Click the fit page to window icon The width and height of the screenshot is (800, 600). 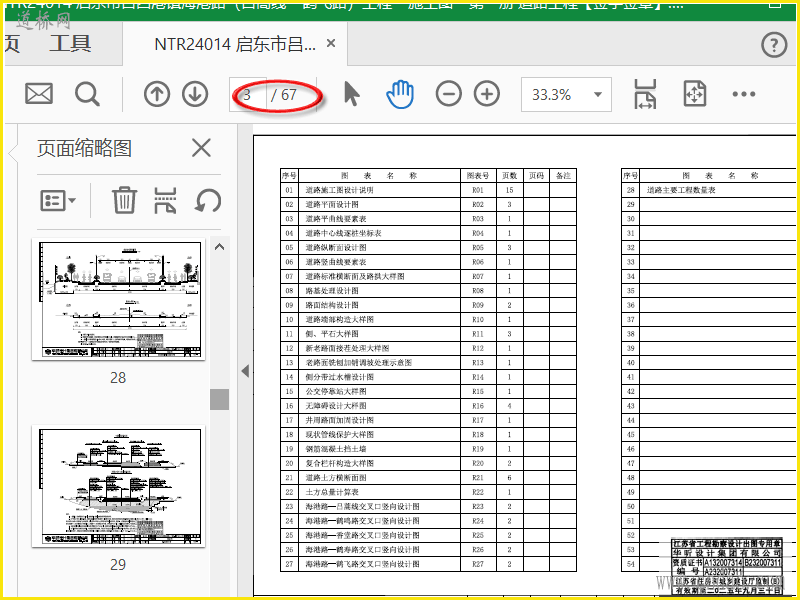[x=694, y=94]
